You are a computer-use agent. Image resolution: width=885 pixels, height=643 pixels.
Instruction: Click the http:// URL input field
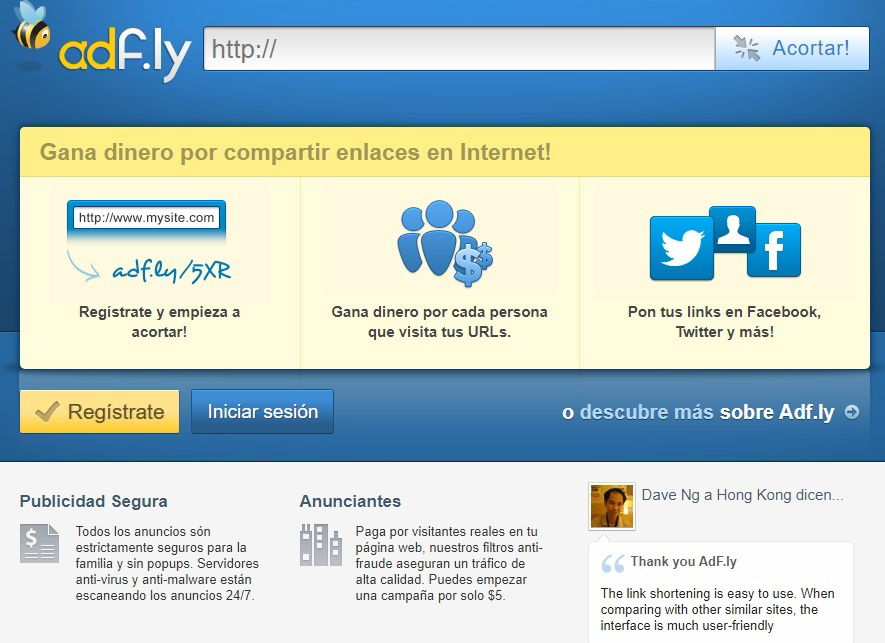(x=459, y=49)
